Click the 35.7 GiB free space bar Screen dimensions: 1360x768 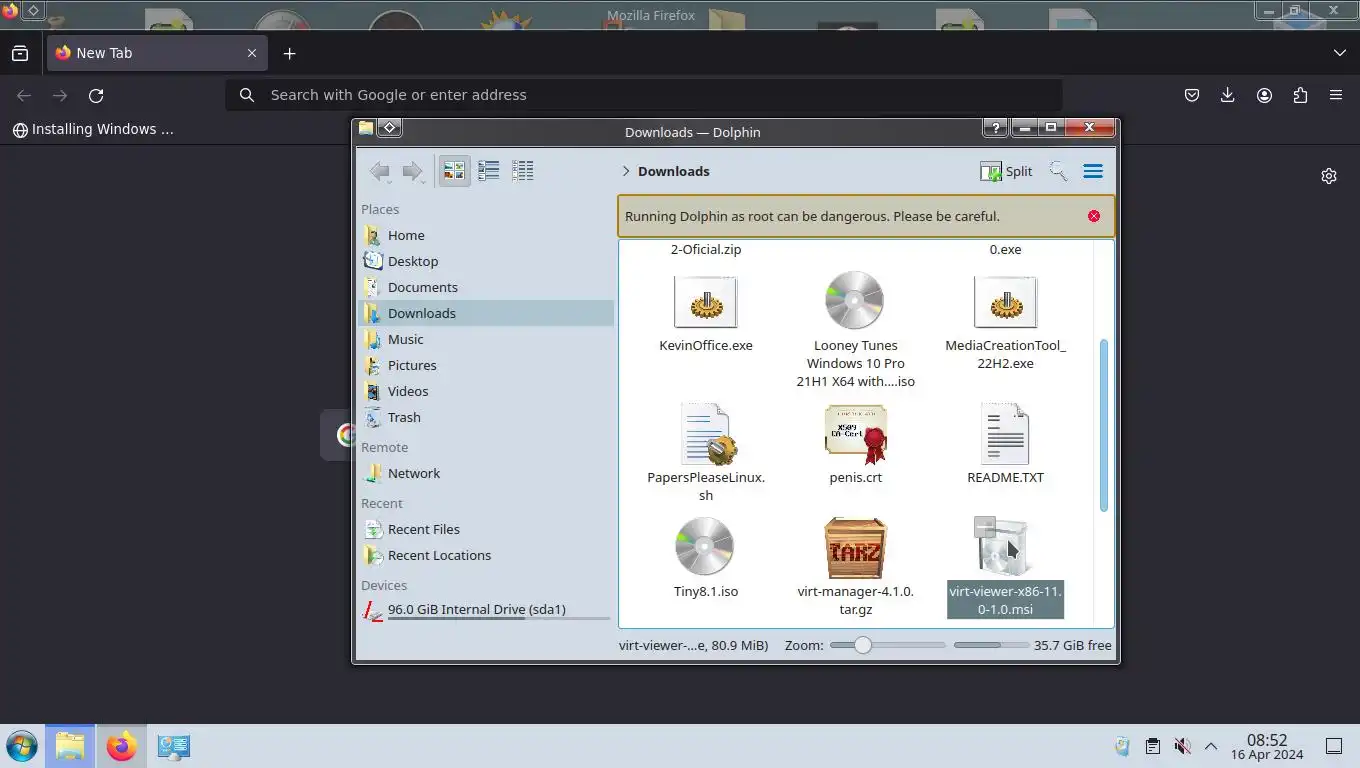991,645
